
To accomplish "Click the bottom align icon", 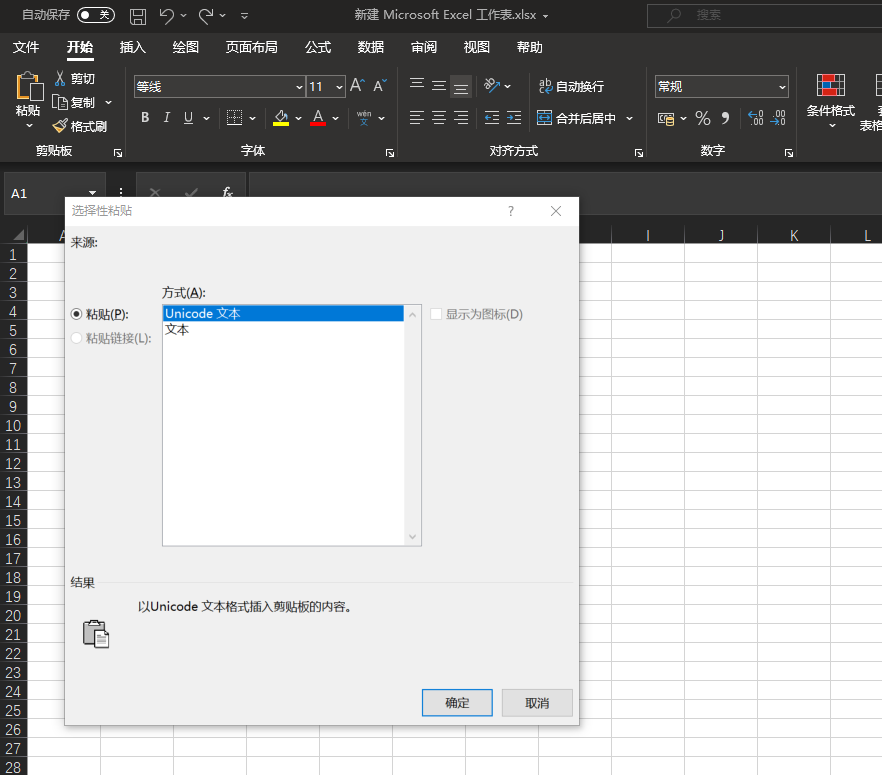I will [461, 86].
